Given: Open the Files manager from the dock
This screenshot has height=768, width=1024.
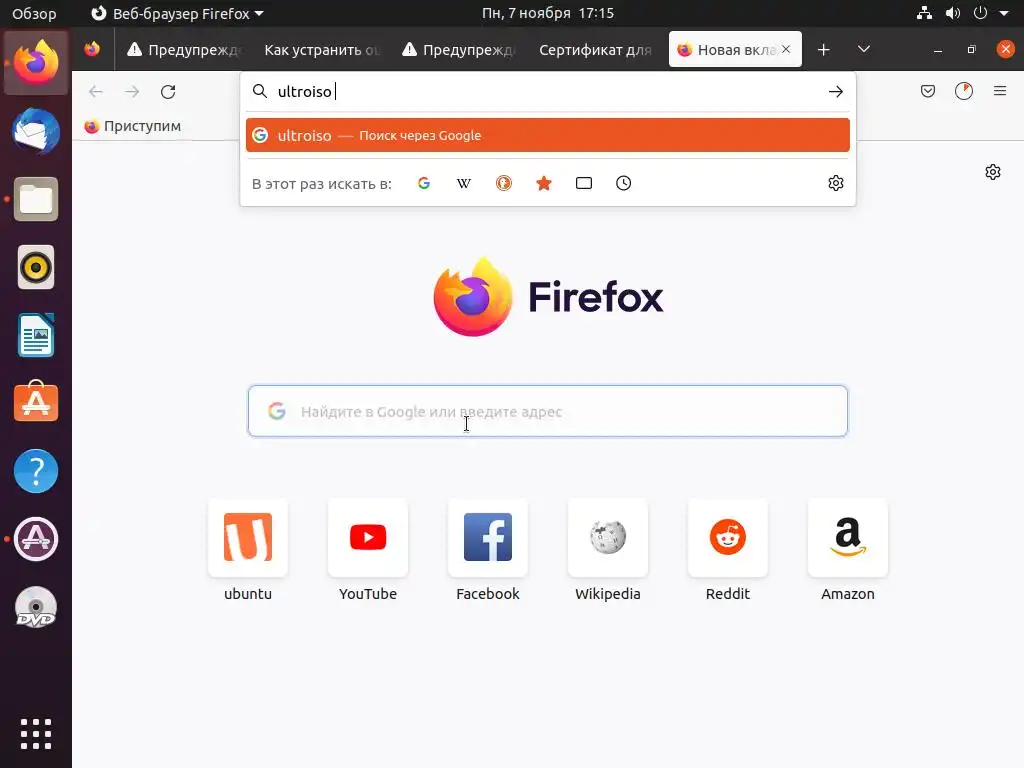Looking at the screenshot, I should [36, 199].
